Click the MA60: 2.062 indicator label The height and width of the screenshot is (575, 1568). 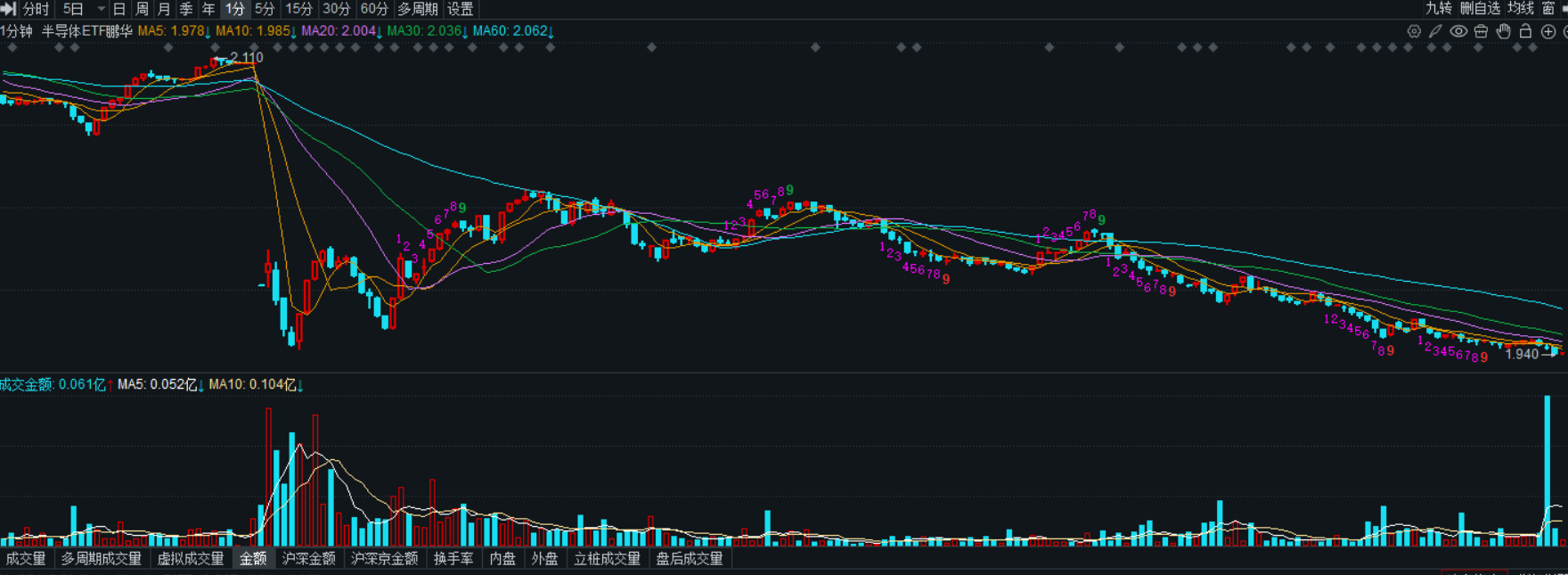click(x=513, y=31)
